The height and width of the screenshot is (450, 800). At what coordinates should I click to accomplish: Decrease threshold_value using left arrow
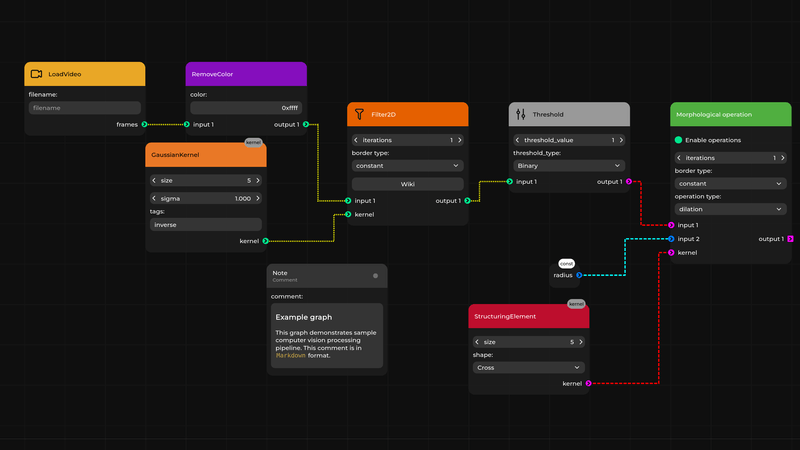pos(518,140)
